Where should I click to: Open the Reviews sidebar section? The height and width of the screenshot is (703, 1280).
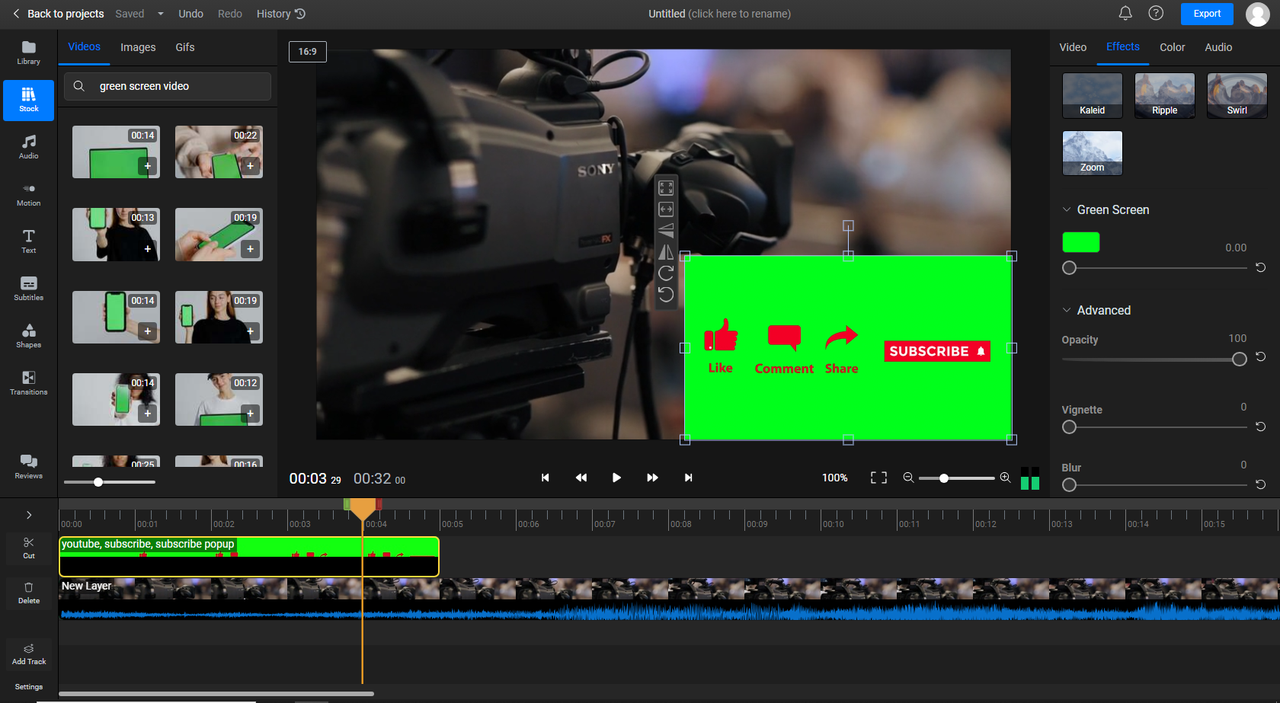(28, 466)
